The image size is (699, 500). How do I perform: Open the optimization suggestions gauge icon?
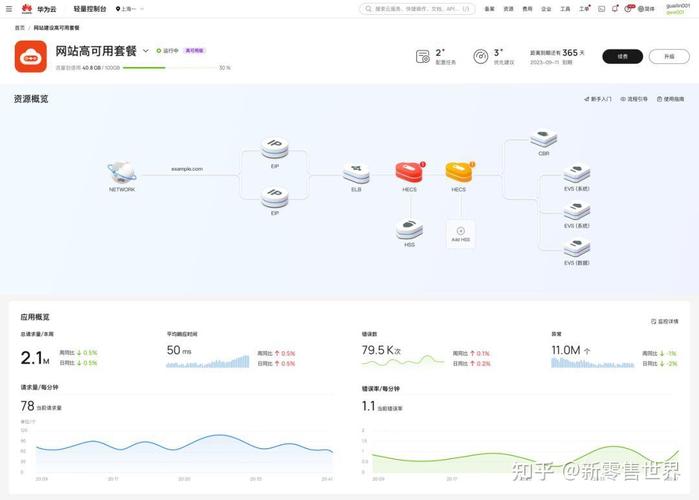(481, 57)
